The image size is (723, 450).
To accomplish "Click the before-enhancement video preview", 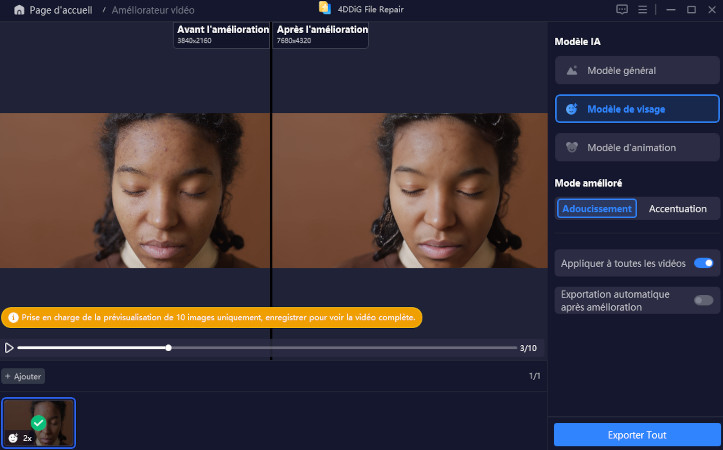I will pos(135,190).
